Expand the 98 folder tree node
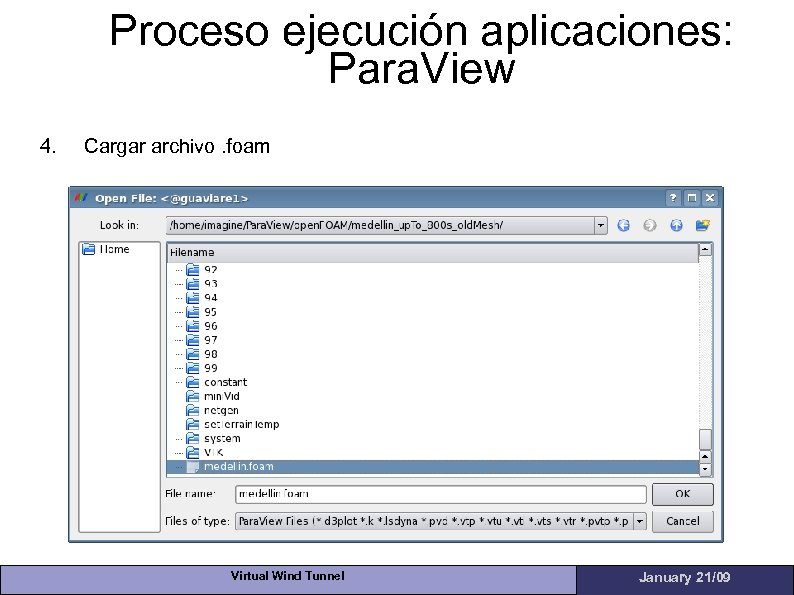794x595 pixels. tap(179, 354)
